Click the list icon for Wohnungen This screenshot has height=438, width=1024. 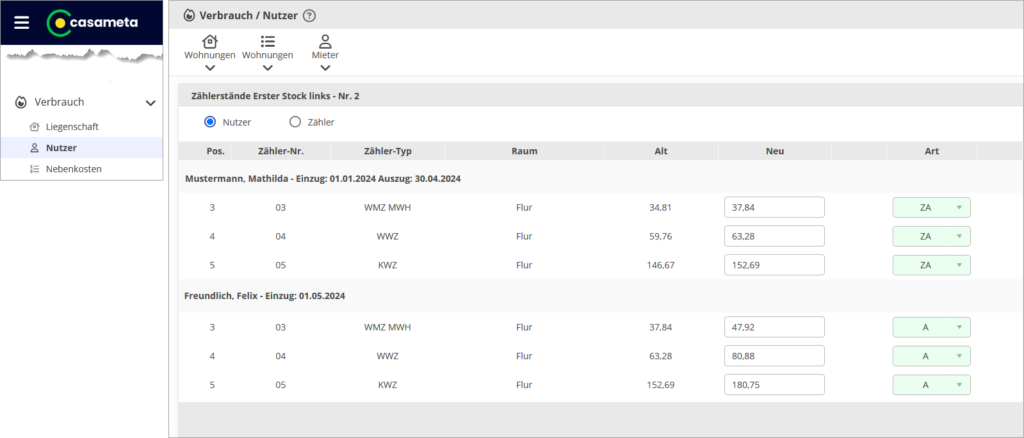[267, 41]
